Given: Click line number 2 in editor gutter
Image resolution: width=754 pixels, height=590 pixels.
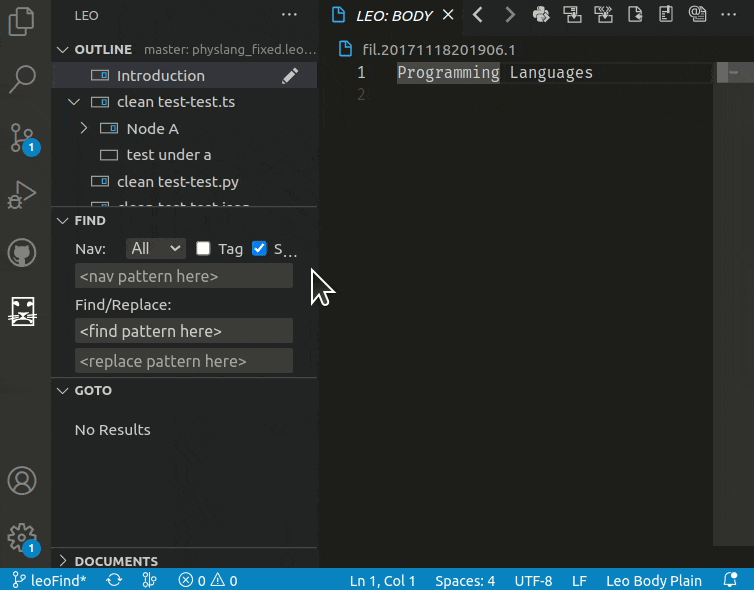Looking at the screenshot, I should point(361,94).
